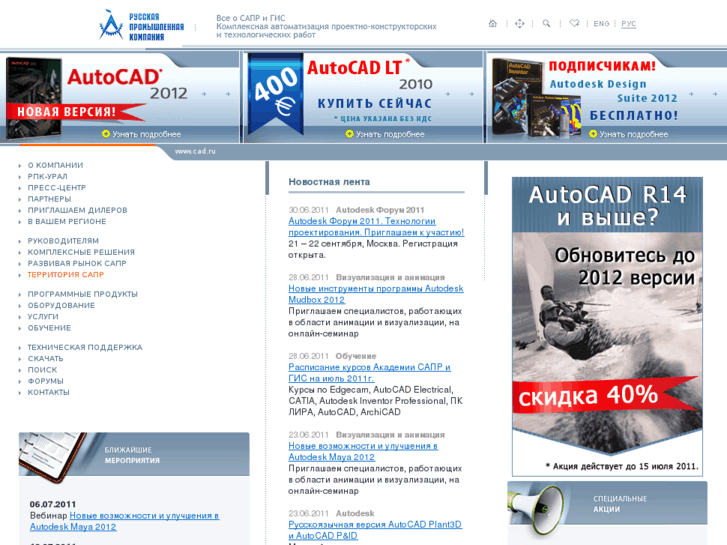Click the Autodesk Design Suite boxes image

(x=536, y=99)
